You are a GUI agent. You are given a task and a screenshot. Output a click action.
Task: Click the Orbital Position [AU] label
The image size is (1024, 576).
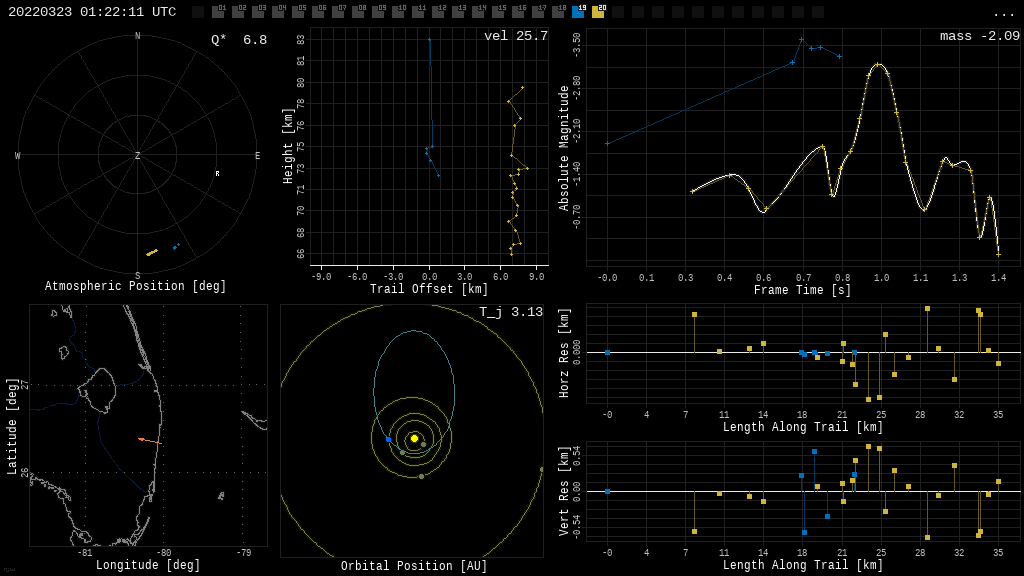pyautogui.click(x=414, y=566)
